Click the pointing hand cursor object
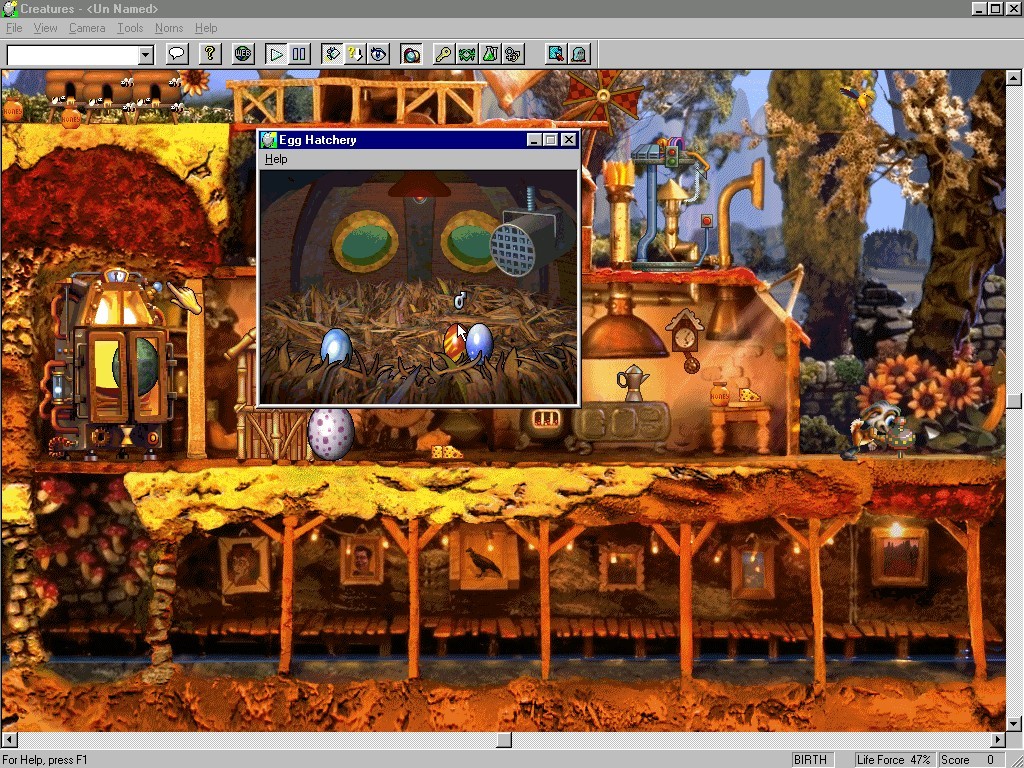This screenshot has width=1024, height=768. coord(184,298)
